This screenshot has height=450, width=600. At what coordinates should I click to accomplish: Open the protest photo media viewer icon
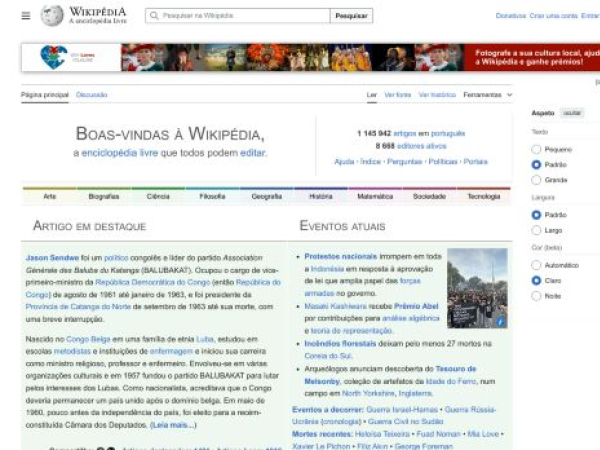[500, 322]
